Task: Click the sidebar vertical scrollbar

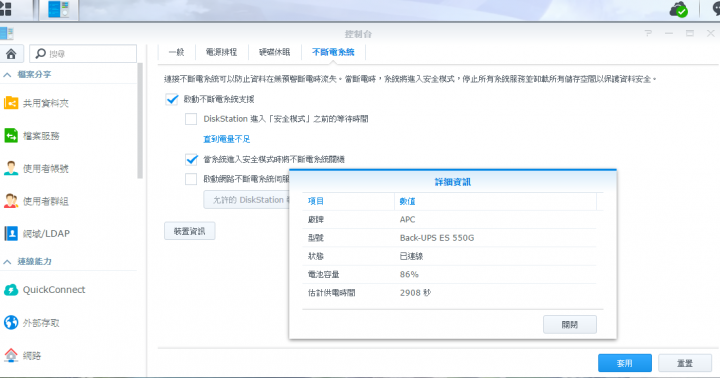Action: coord(140,121)
